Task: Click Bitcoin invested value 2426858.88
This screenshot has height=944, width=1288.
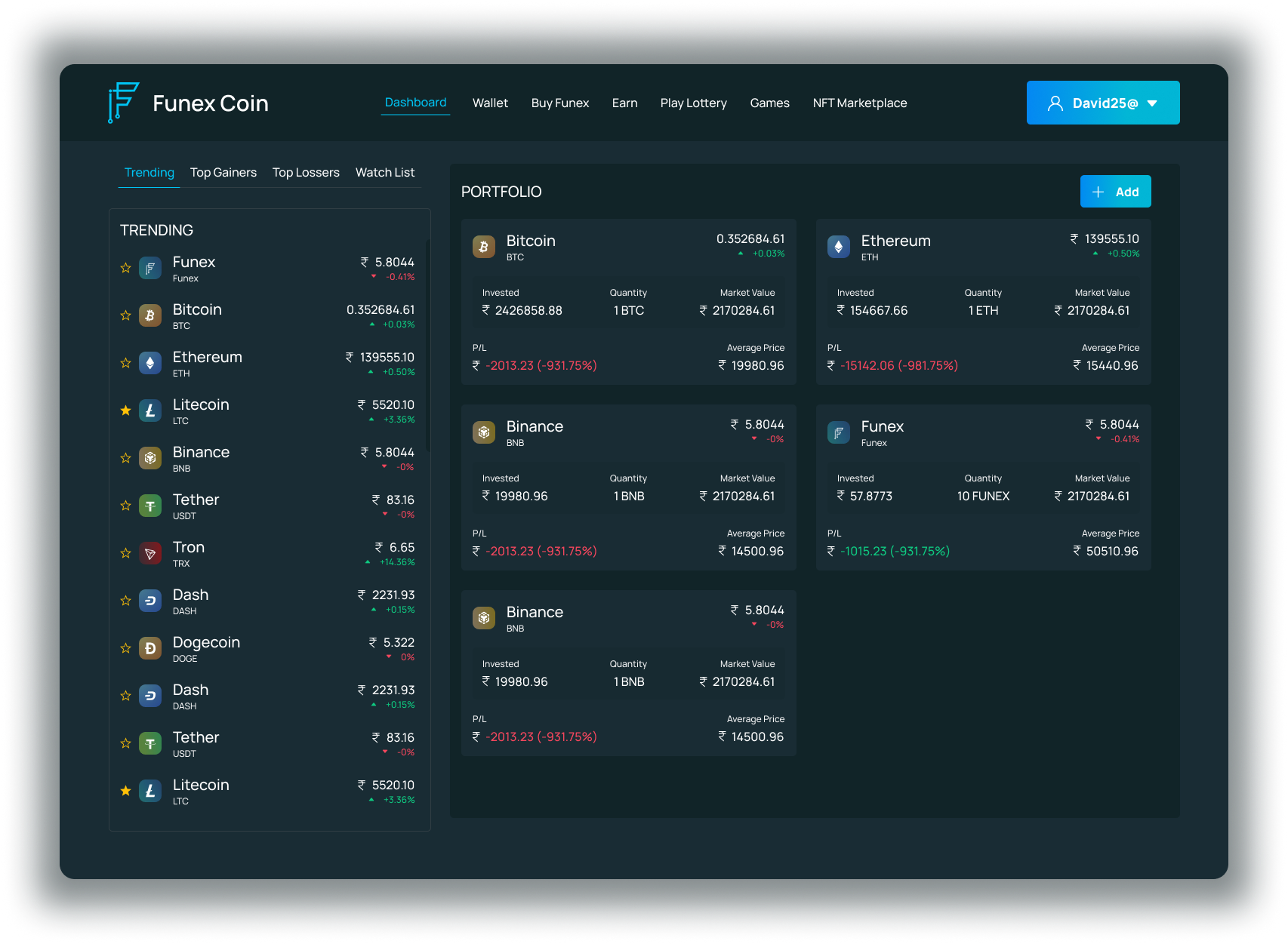Action: tap(522, 310)
